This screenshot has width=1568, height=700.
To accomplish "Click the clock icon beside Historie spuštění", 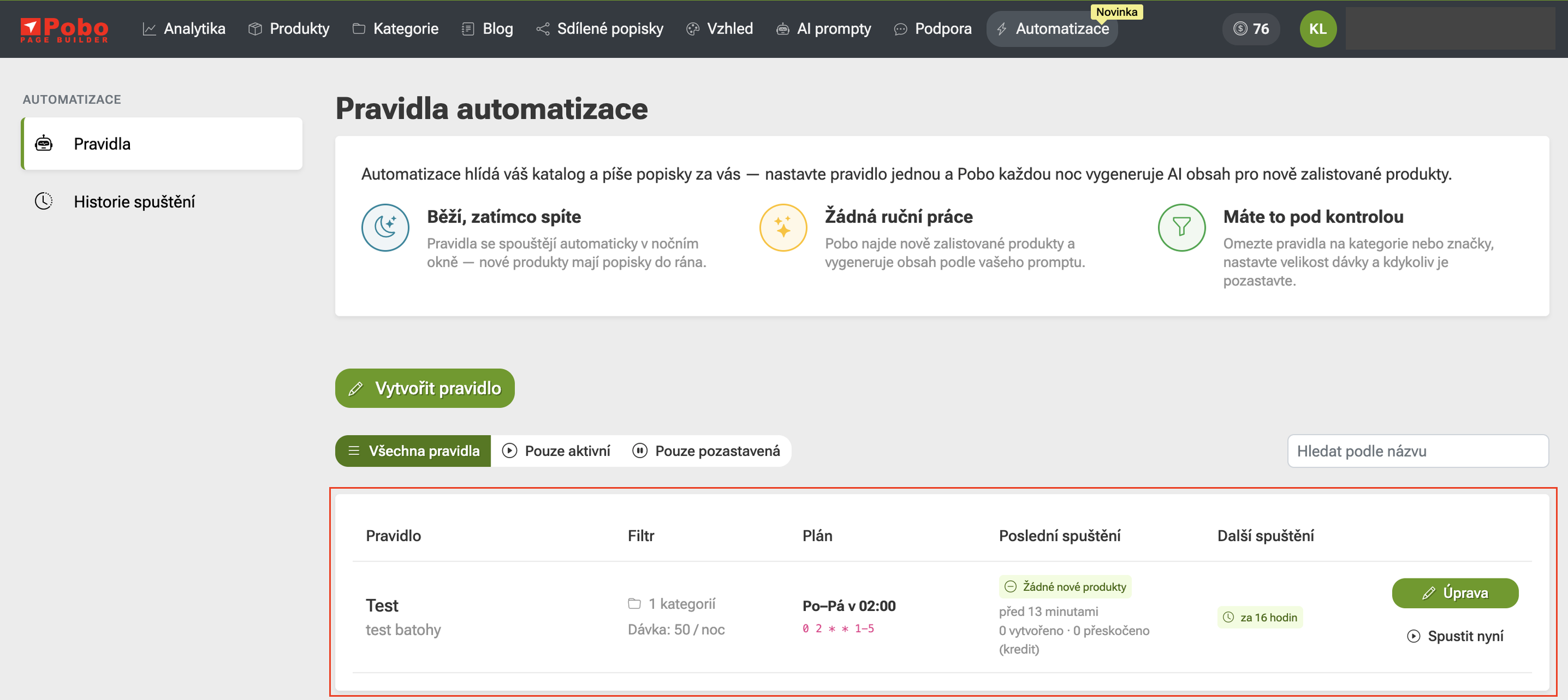I will 44,202.
